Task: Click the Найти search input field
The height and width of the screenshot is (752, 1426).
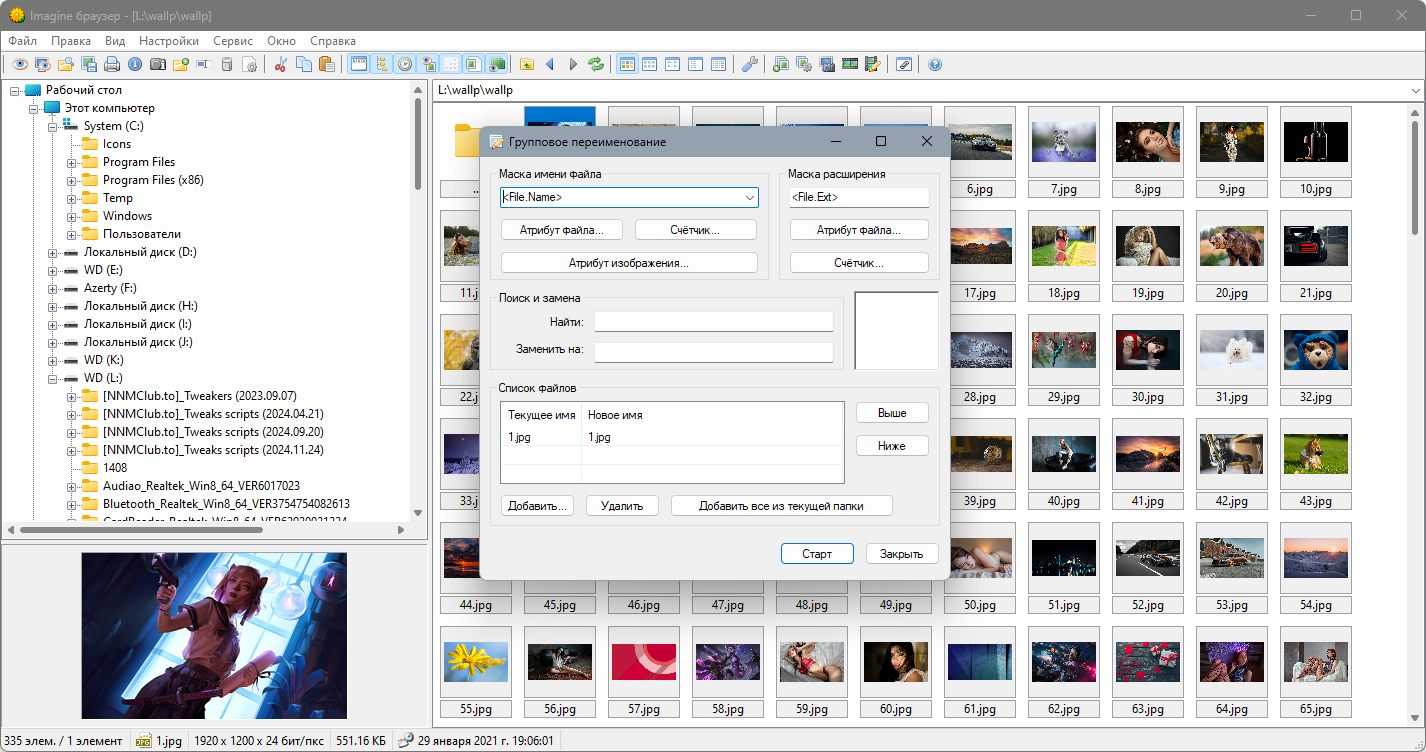Action: pyautogui.click(x=713, y=322)
